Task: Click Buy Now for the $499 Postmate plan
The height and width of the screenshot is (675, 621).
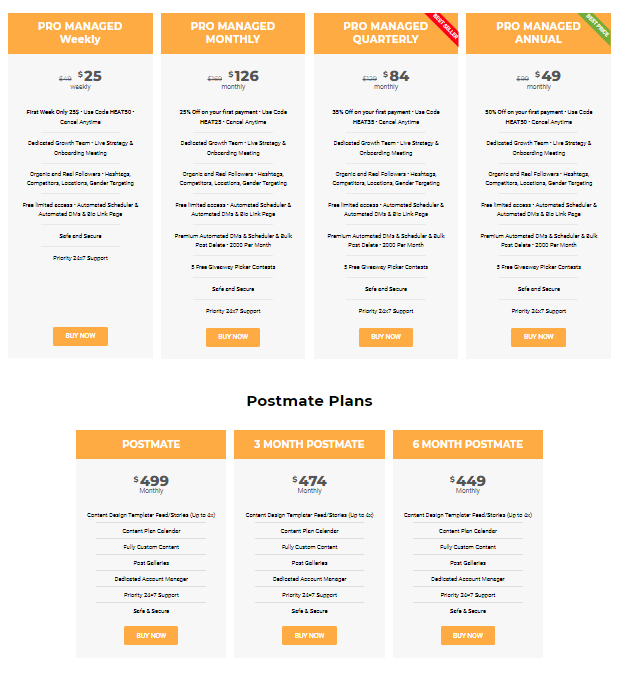Action: pyautogui.click(x=151, y=635)
